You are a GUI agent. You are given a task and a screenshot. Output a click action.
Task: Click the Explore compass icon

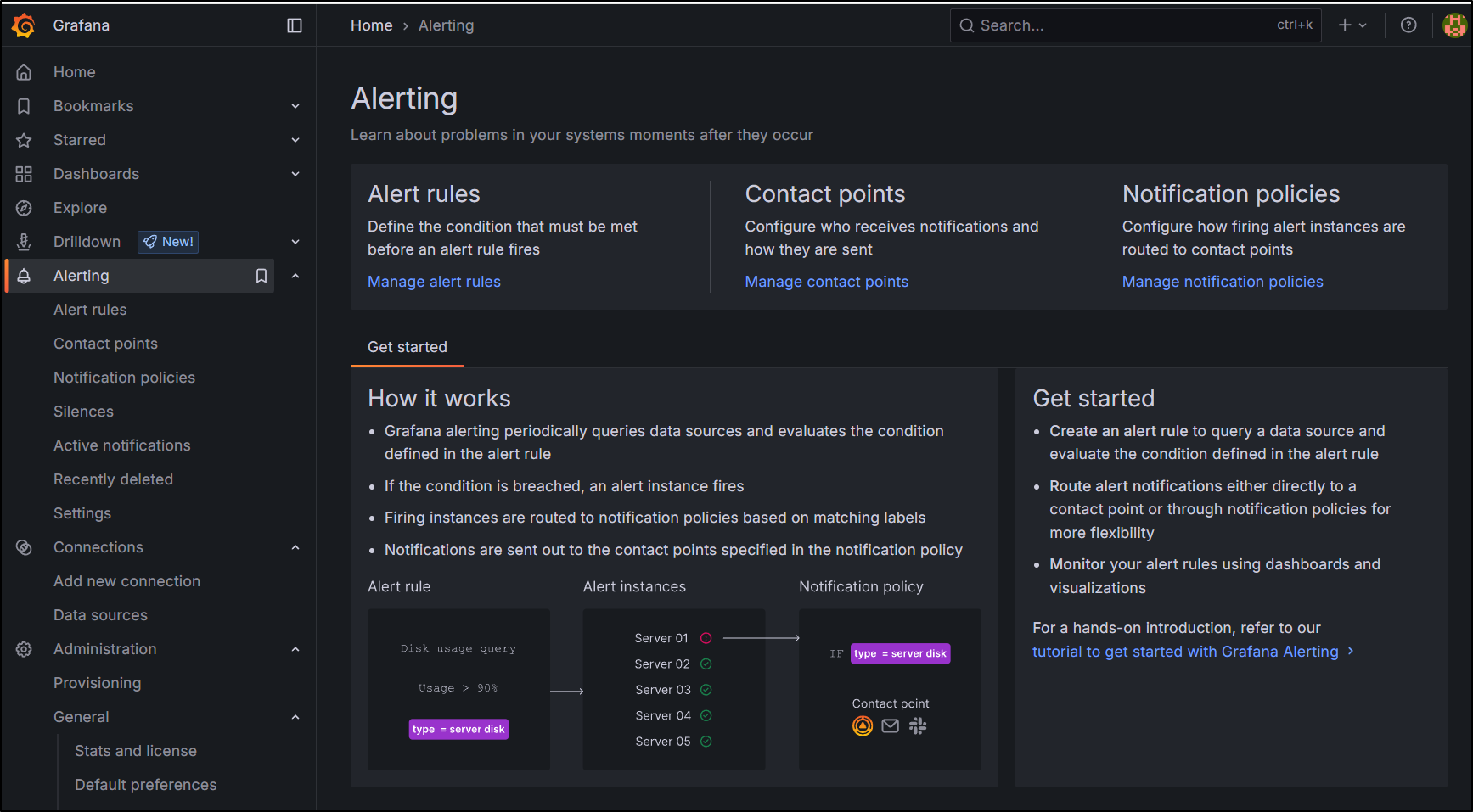[x=24, y=208]
